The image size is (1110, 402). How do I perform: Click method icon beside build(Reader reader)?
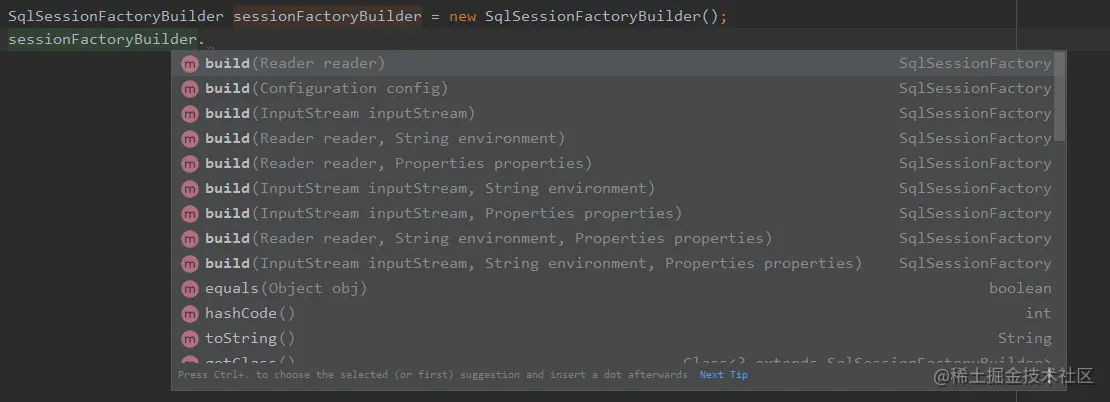coord(189,64)
